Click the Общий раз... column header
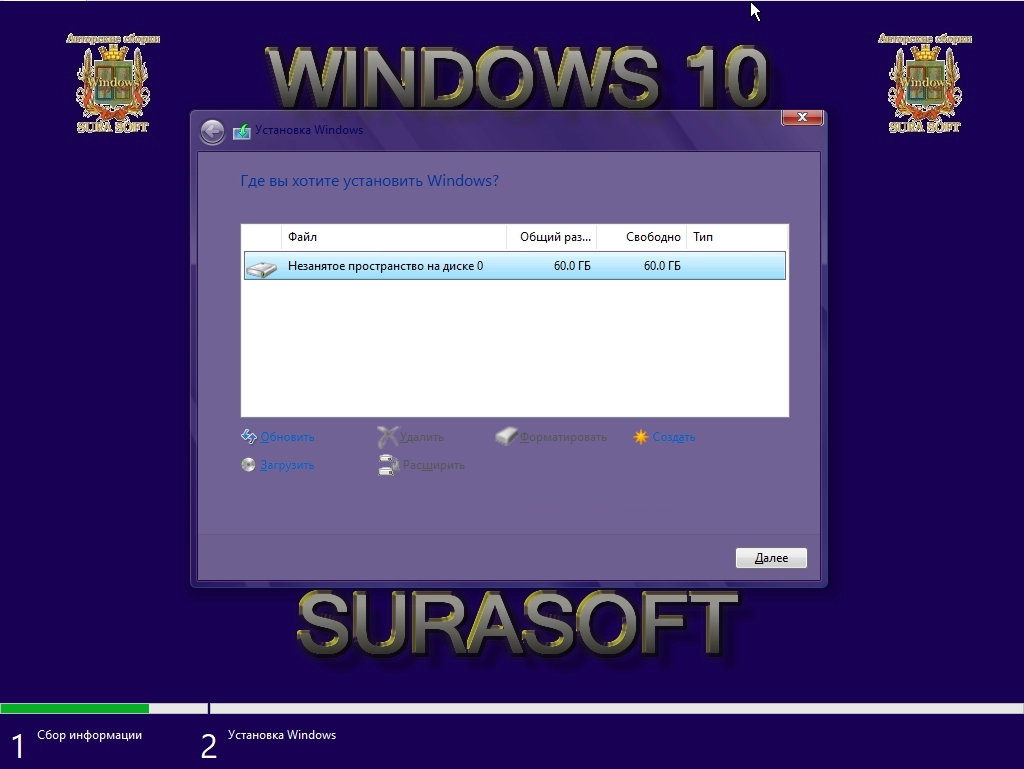The image size is (1024, 769). point(552,237)
